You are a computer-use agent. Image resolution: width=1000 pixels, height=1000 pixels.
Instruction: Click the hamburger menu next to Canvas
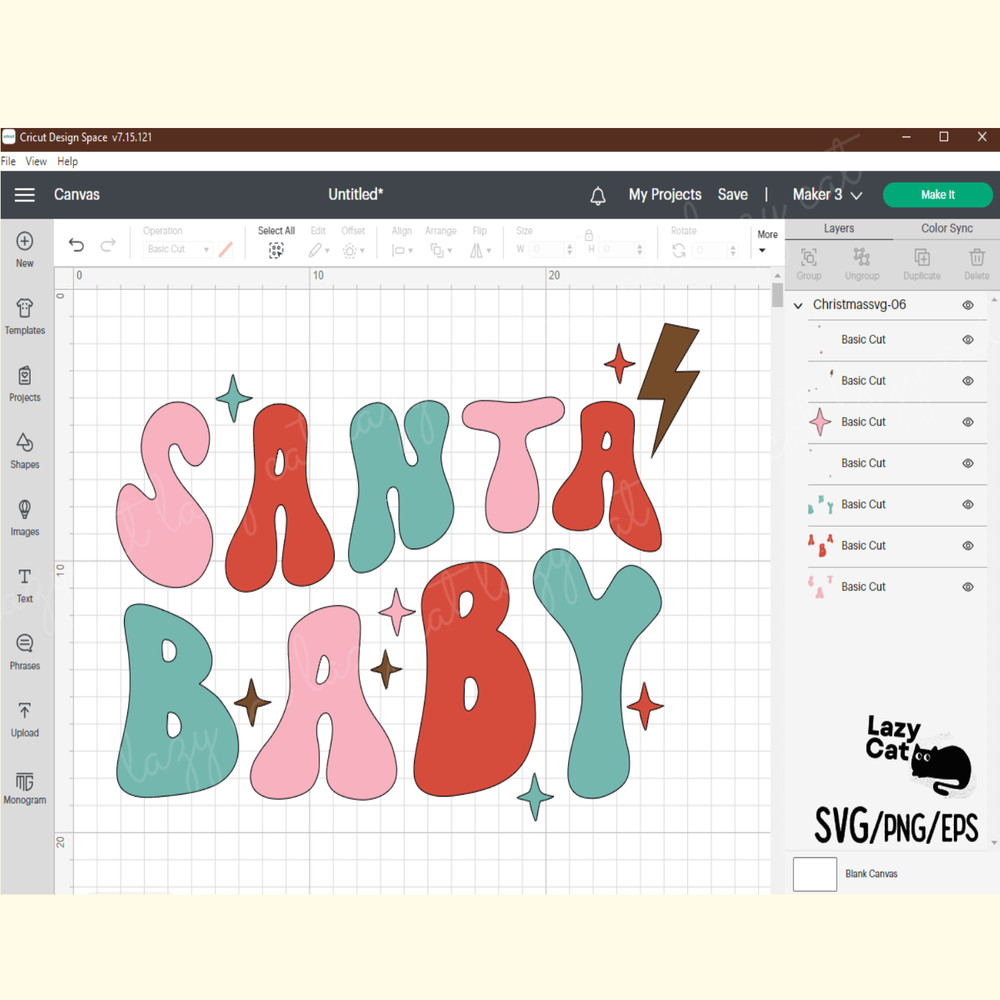click(25, 195)
